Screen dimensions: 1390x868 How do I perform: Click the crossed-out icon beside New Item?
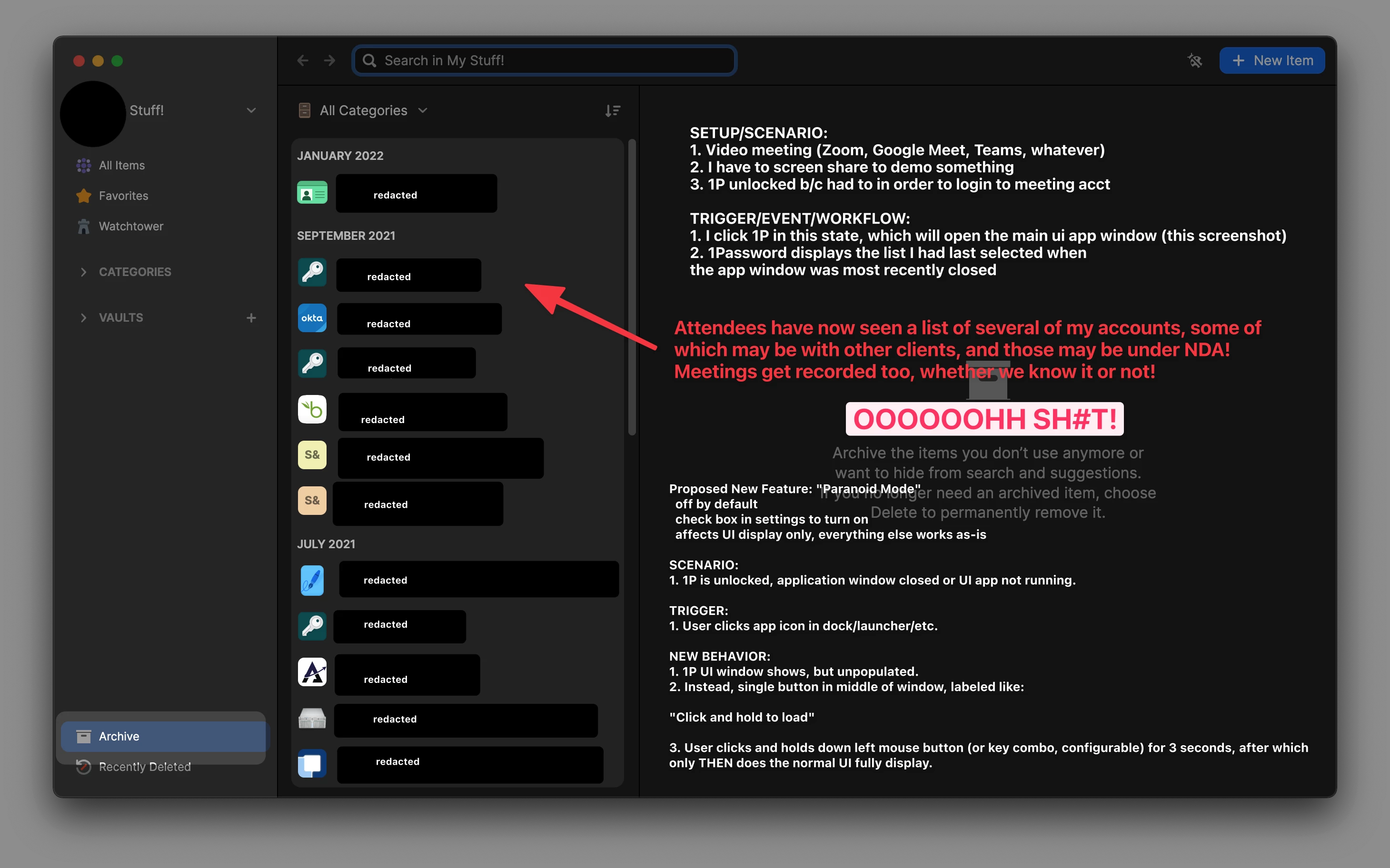coord(1194,60)
